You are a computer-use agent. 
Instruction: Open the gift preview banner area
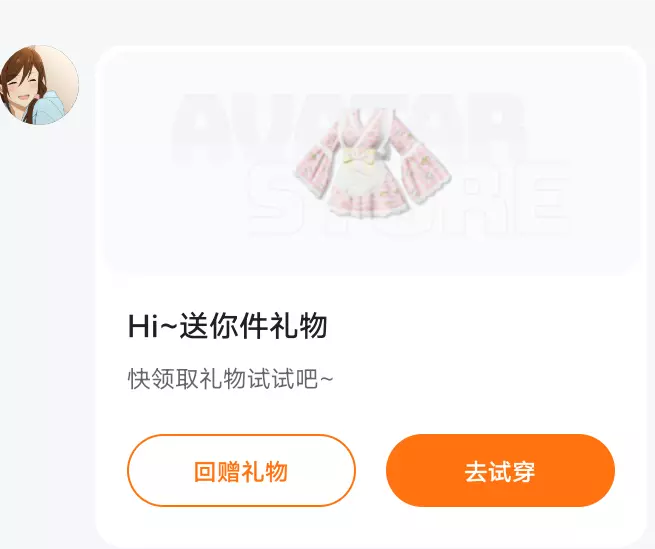[372, 163]
